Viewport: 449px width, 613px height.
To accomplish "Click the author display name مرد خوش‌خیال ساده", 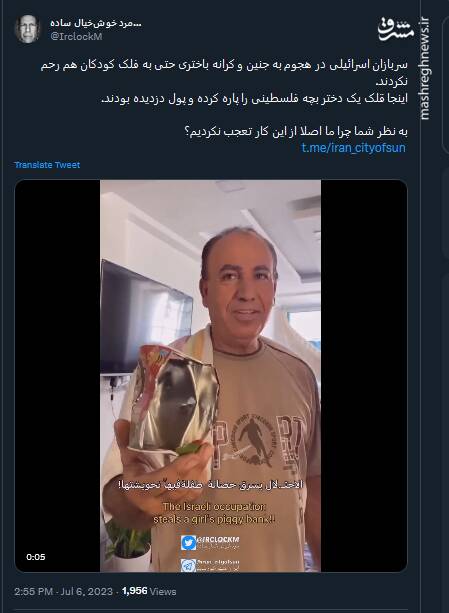I will point(96,23).
